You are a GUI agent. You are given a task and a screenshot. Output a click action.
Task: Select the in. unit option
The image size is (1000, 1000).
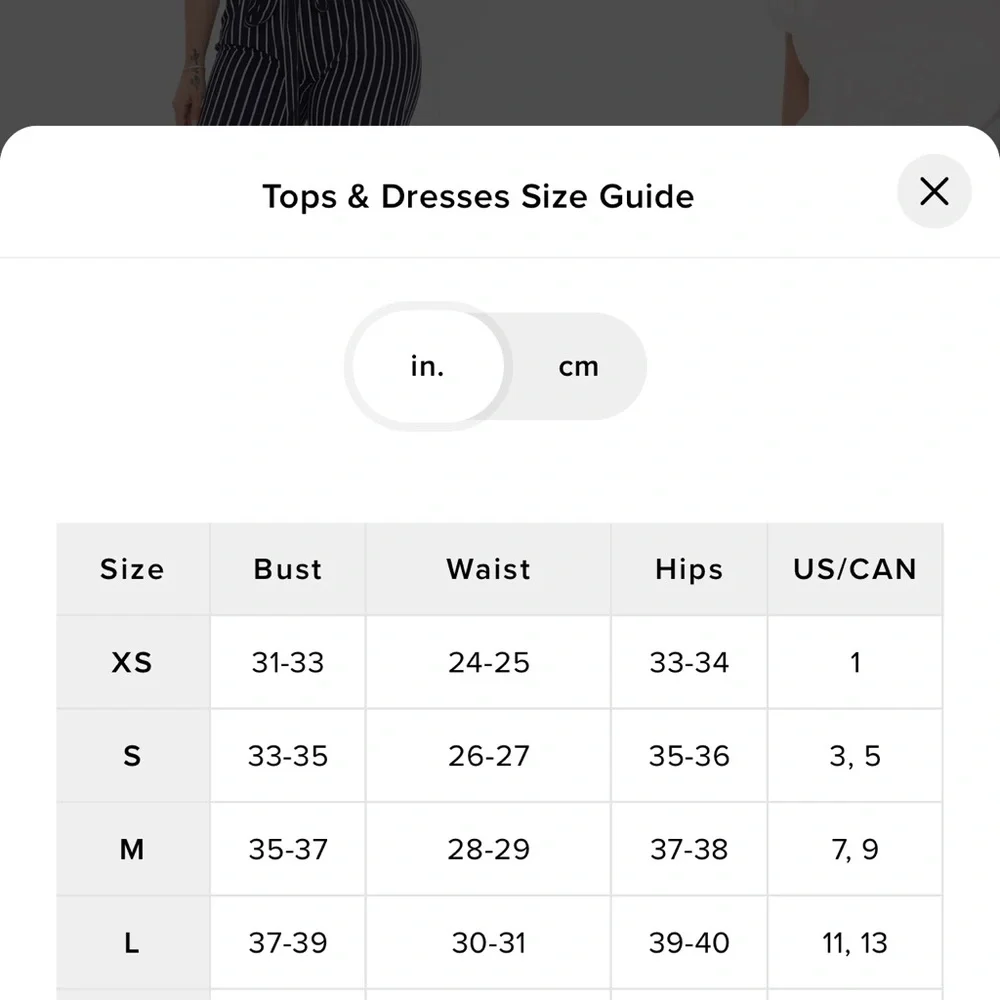(x=428, y=367)
